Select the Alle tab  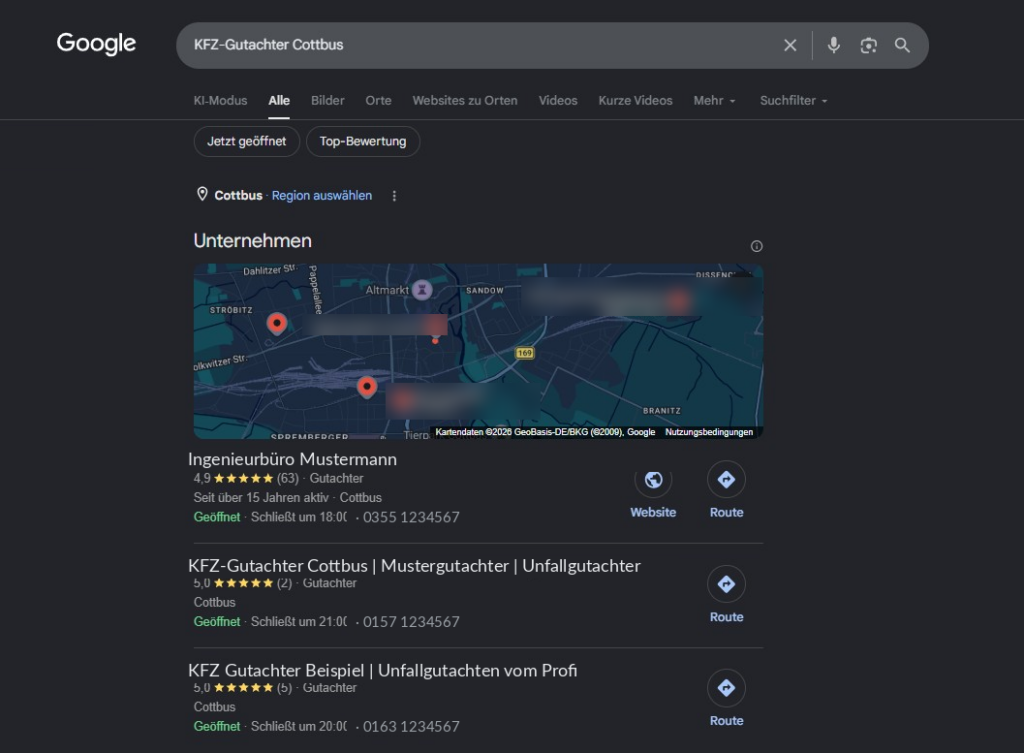click(279, 101)
